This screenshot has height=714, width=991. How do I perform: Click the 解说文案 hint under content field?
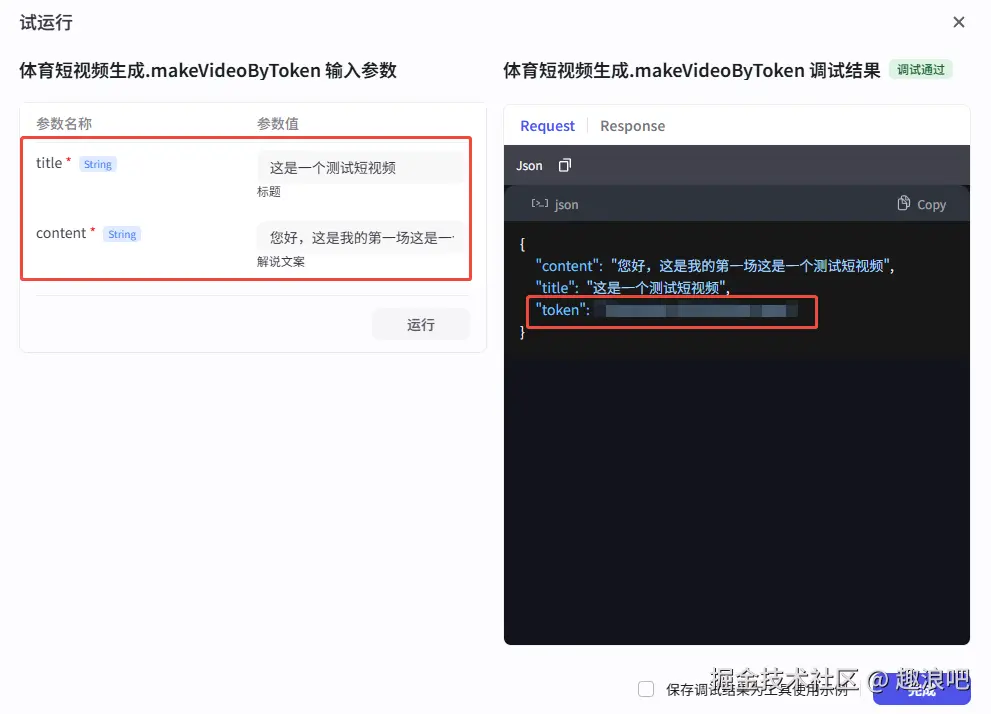click(281, 262)
